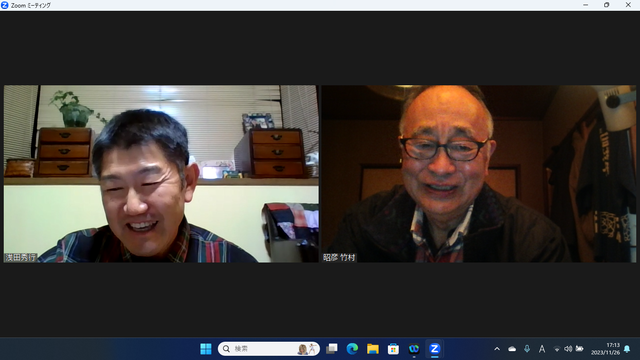Screen dimensions: 640x360
Task: Open the clock showing 17:13
Action: pos(605,349)
